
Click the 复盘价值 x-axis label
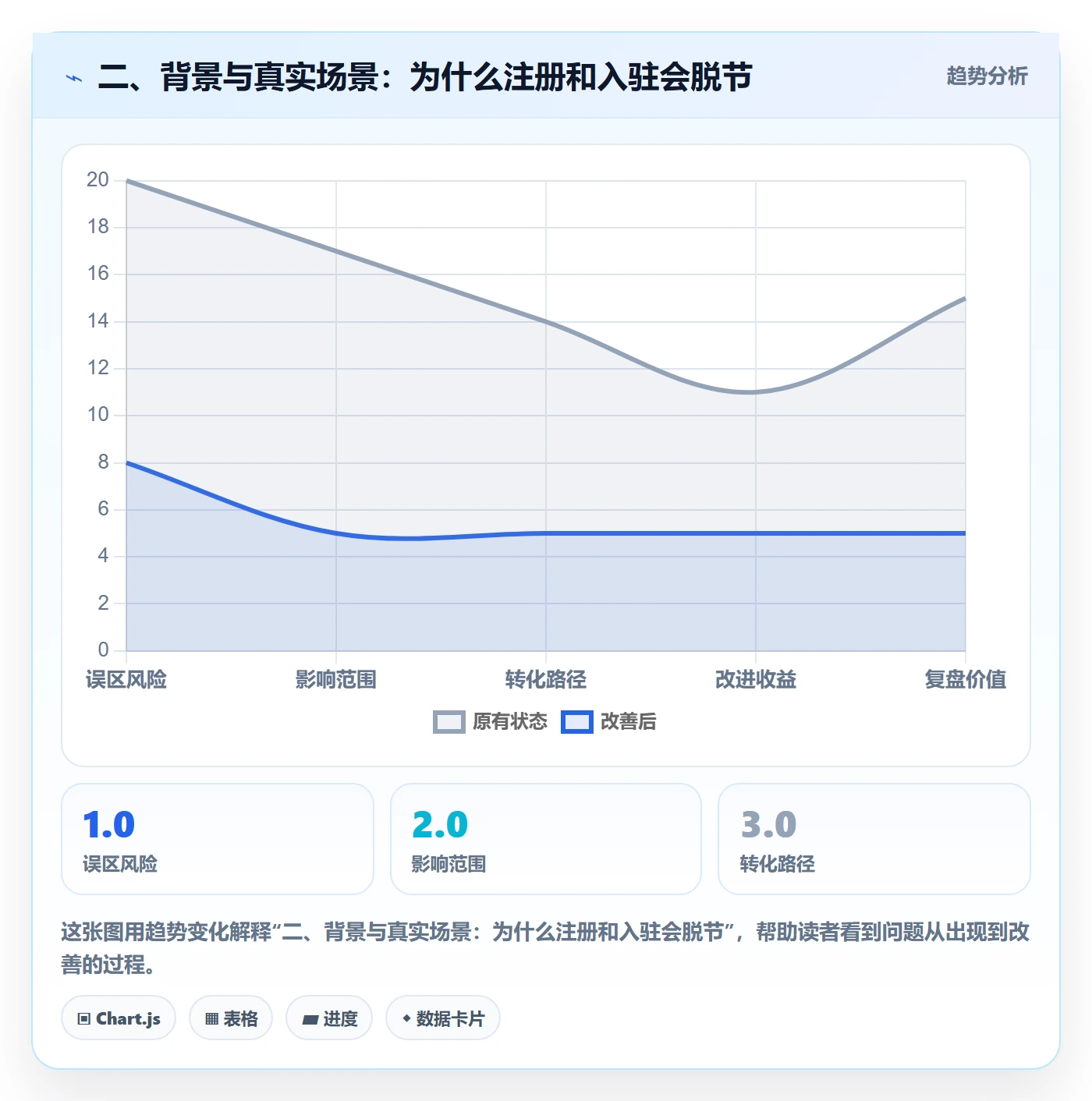[x=966, y=680]
